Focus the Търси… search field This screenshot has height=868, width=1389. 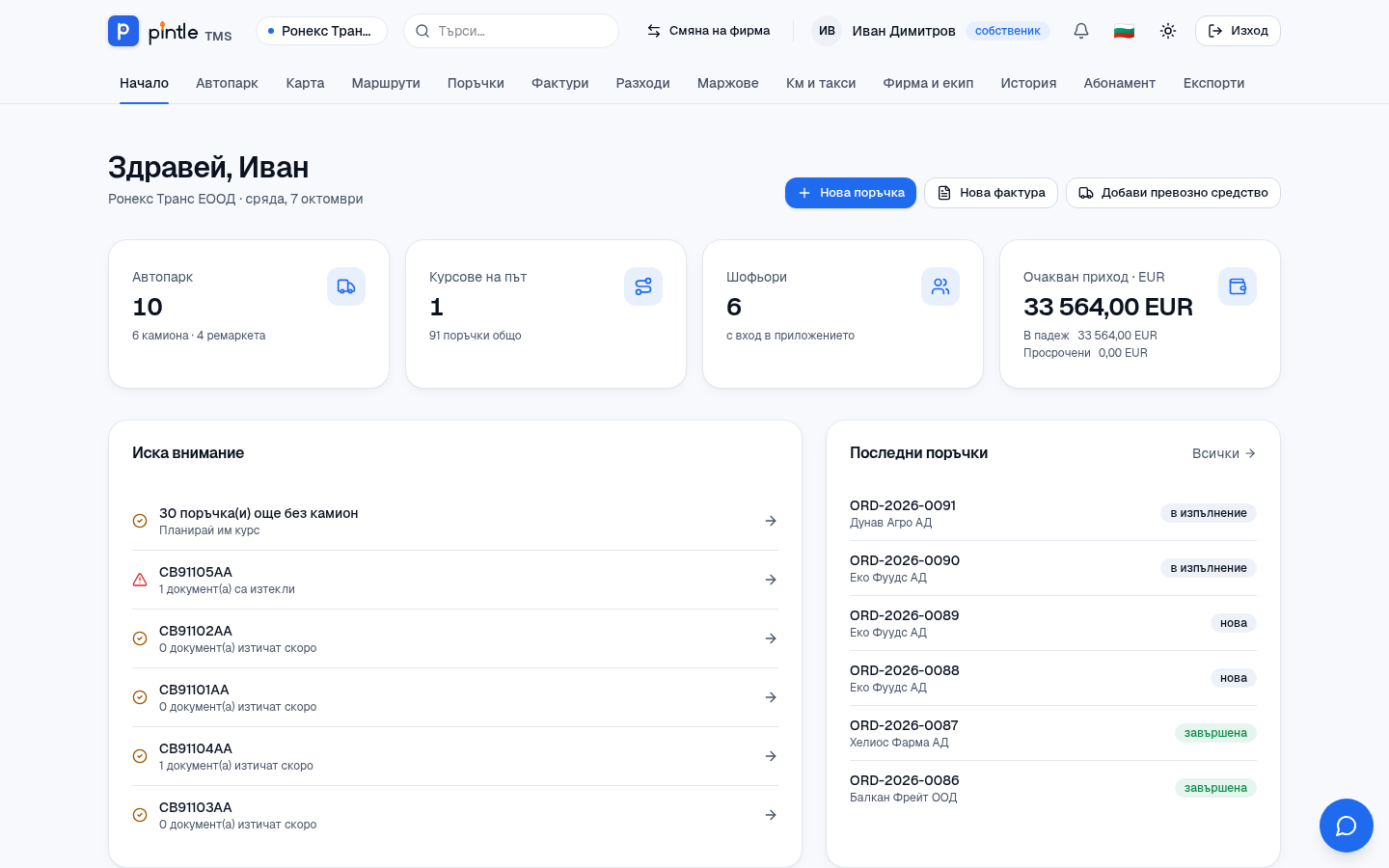[511, 31]
